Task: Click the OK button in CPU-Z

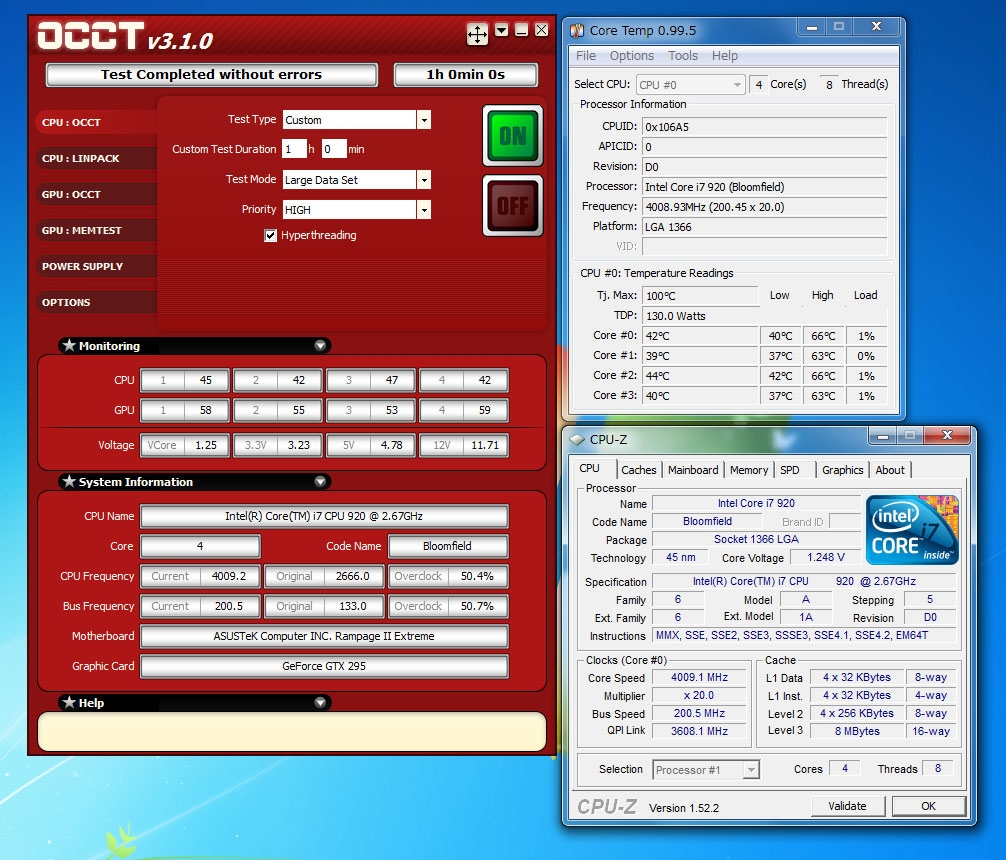Action: pos(928,806)
